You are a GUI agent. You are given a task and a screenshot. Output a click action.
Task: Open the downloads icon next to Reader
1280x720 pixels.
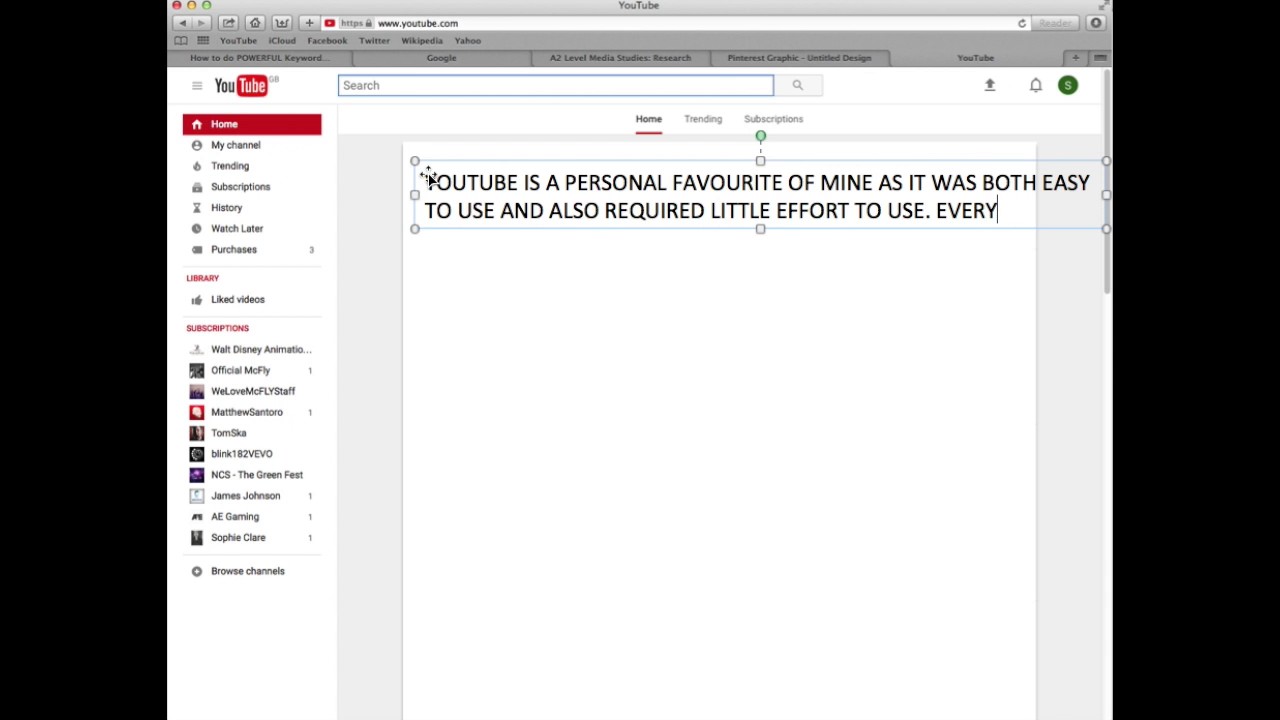click(x=1096, y=23)
